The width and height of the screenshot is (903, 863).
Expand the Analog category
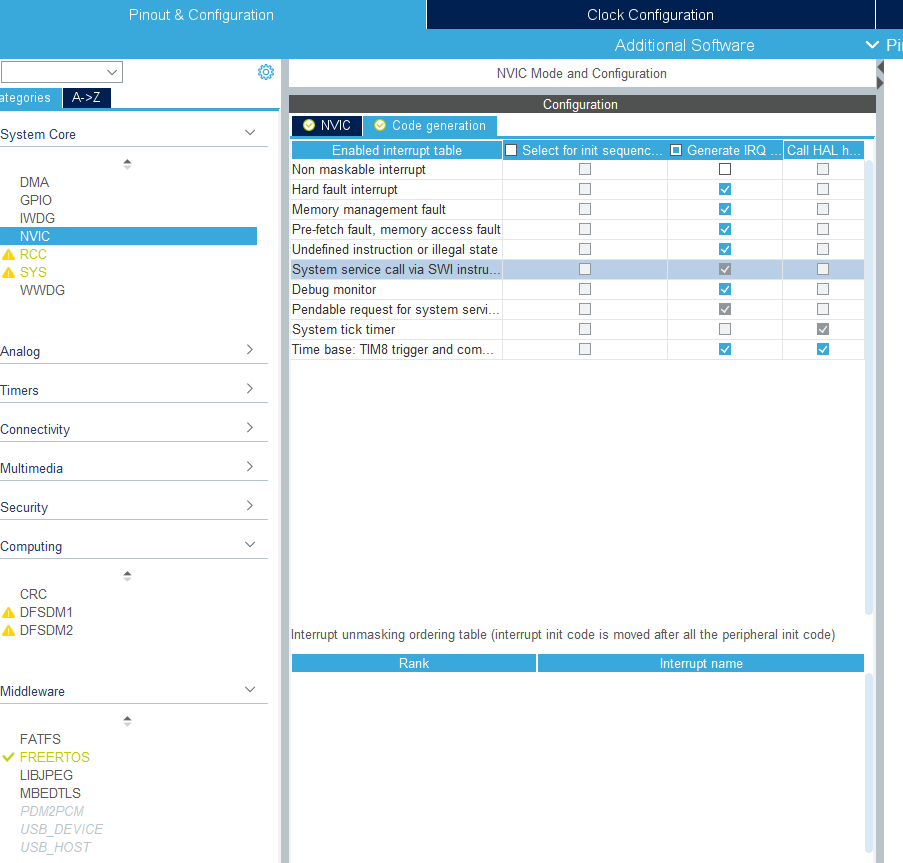click(250, 349)
